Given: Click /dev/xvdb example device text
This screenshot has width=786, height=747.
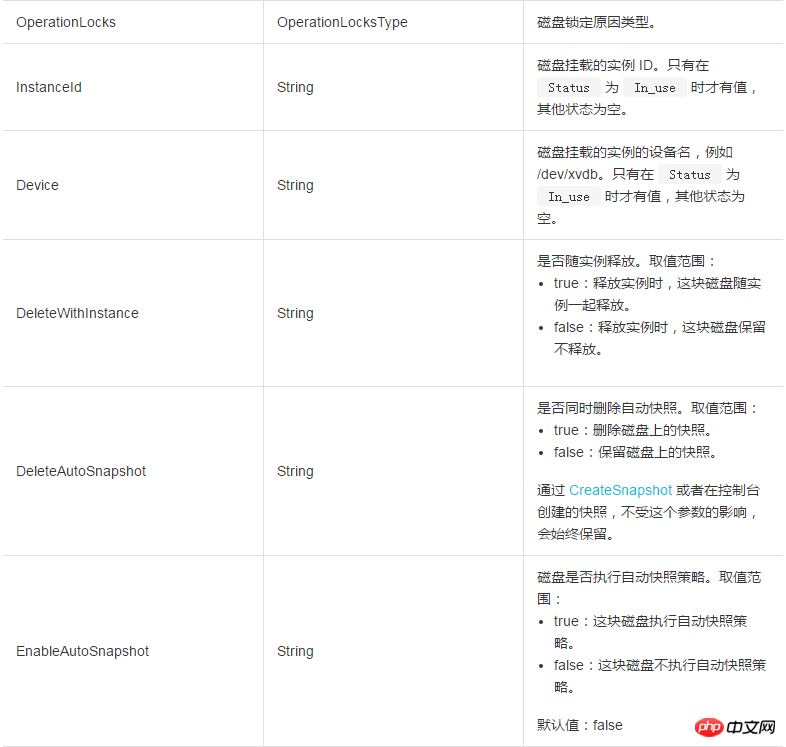Looking at the screenshot, I should (568, 174).
